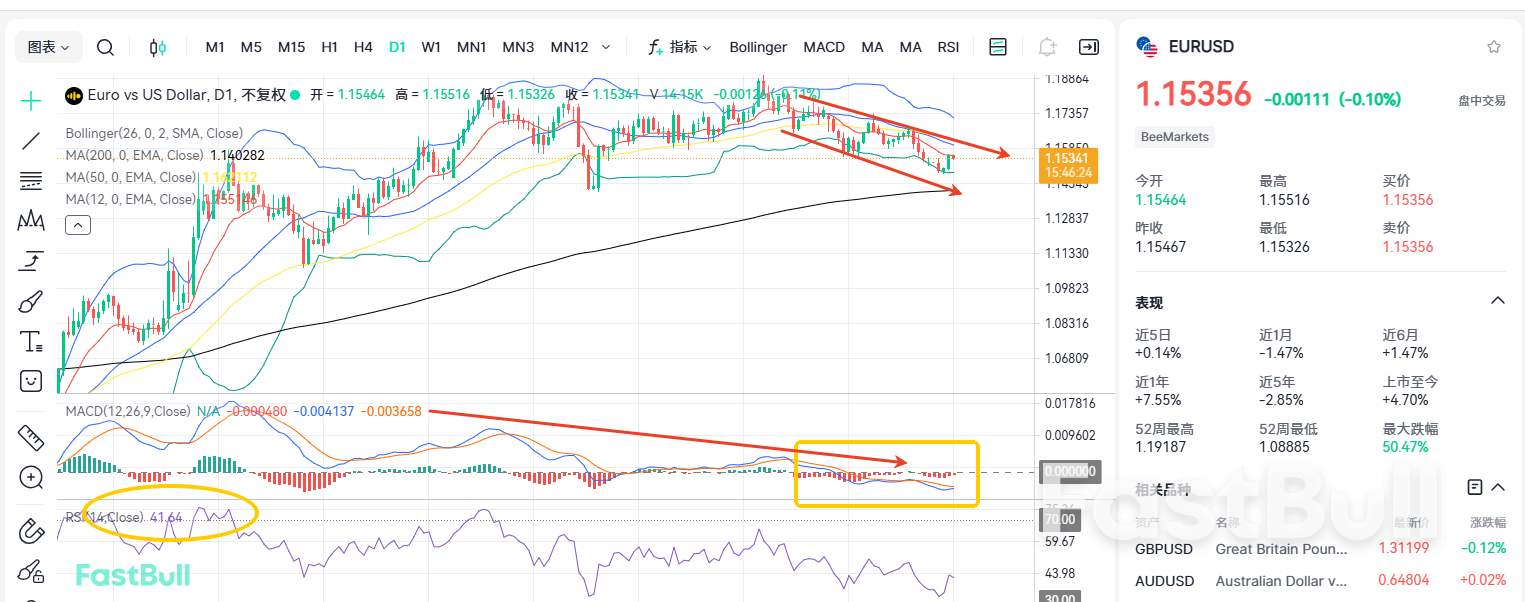Switch to the H4 timeframe
Image resolution: width=1525 pixels, height=602 pixels.
(x=363, y=47)
